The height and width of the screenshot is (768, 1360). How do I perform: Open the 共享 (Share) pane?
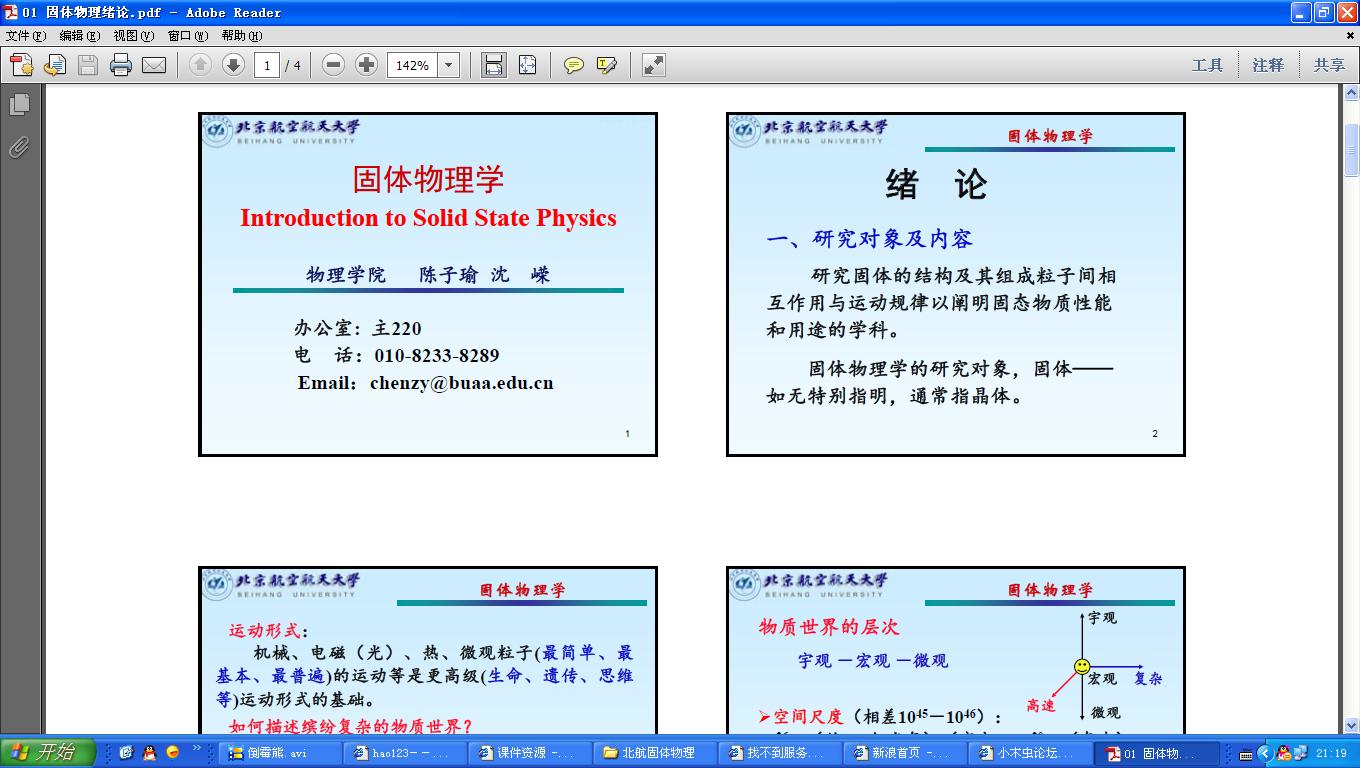(1329, 65)
